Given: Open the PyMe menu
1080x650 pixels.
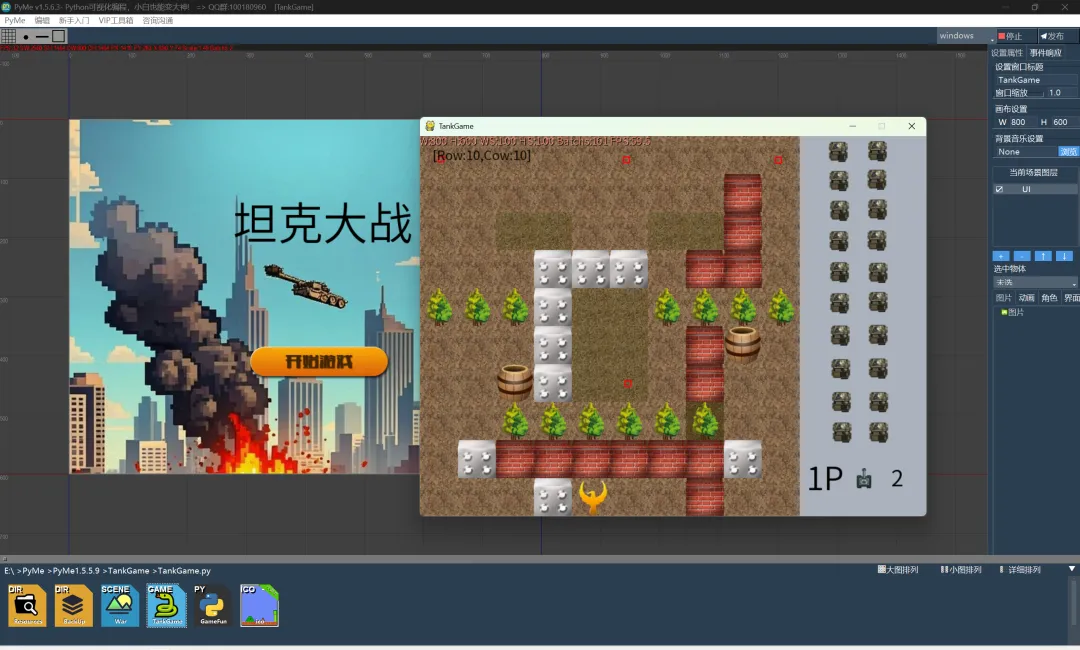Looking at the screenshot, I should [14, 21].
